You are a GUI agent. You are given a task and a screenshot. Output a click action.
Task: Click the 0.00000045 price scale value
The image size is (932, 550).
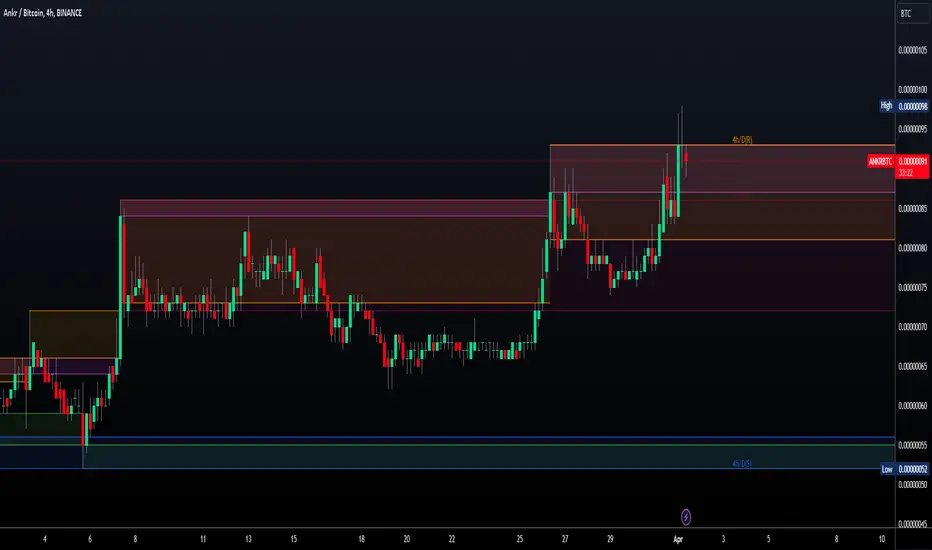912,524
